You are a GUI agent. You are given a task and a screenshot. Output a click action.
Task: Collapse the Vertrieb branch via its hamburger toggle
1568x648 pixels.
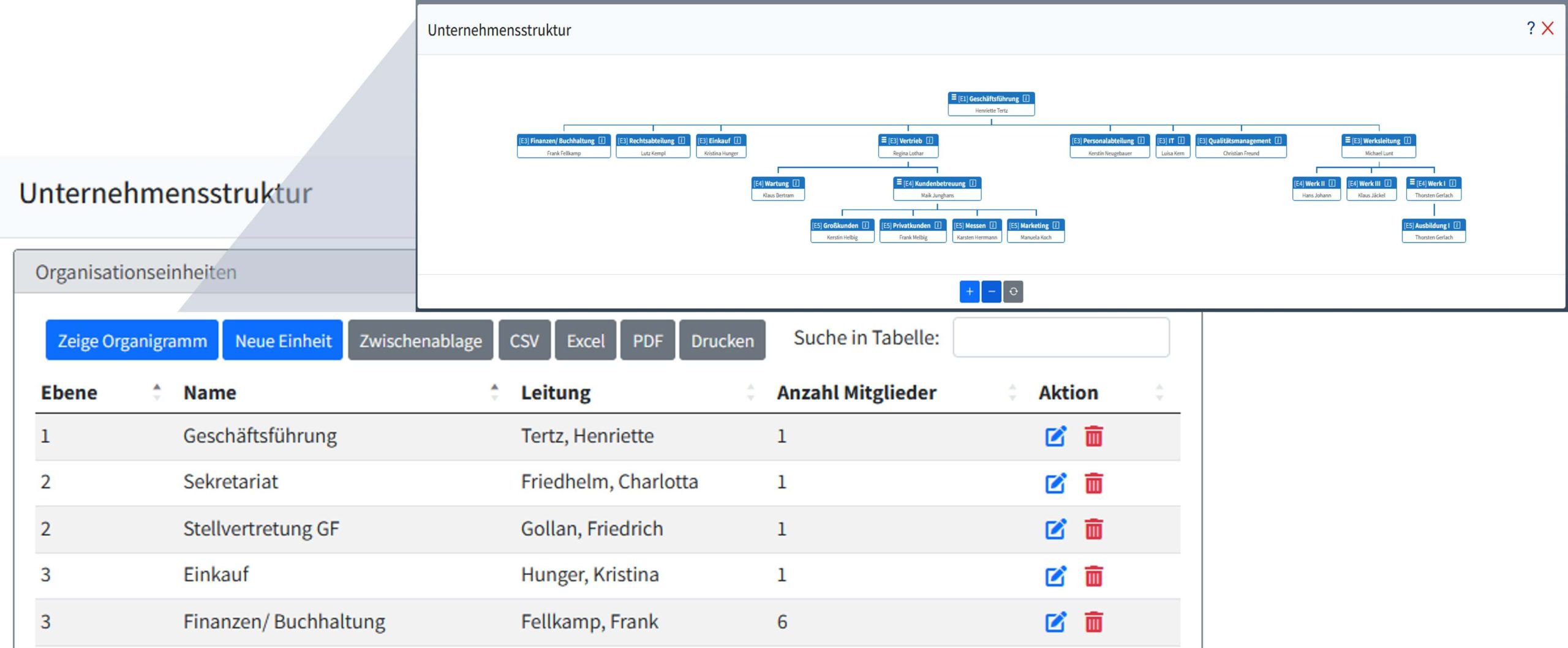click(884, 141)
